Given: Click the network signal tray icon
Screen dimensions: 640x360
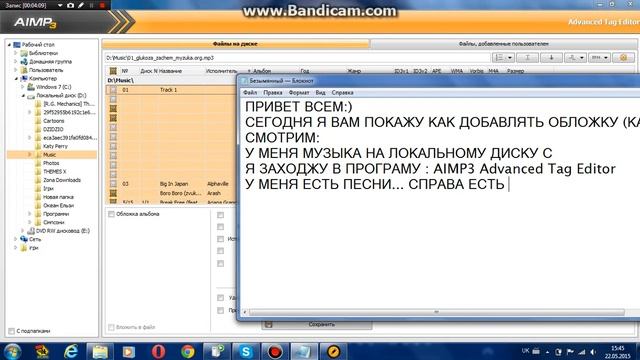Looking at the screenshot, I should pyautogui.click(x=582, y=352).
